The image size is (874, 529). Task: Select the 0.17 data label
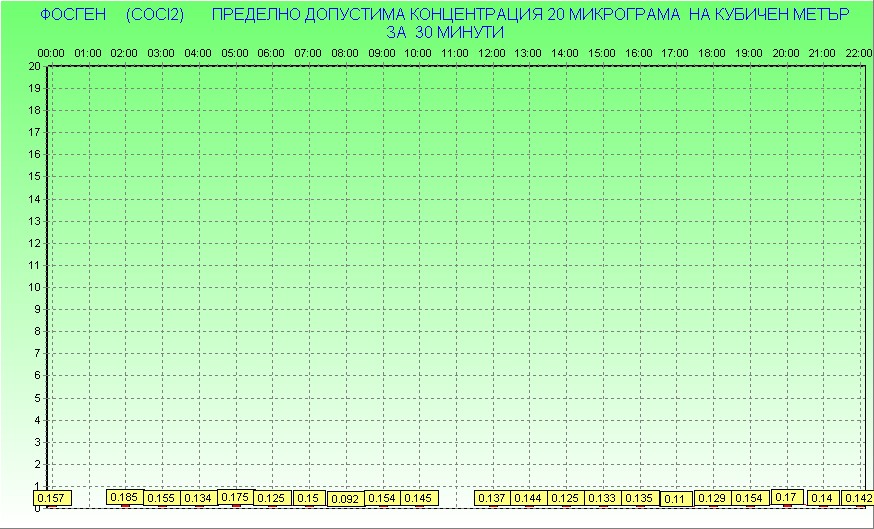pos(786,497)
